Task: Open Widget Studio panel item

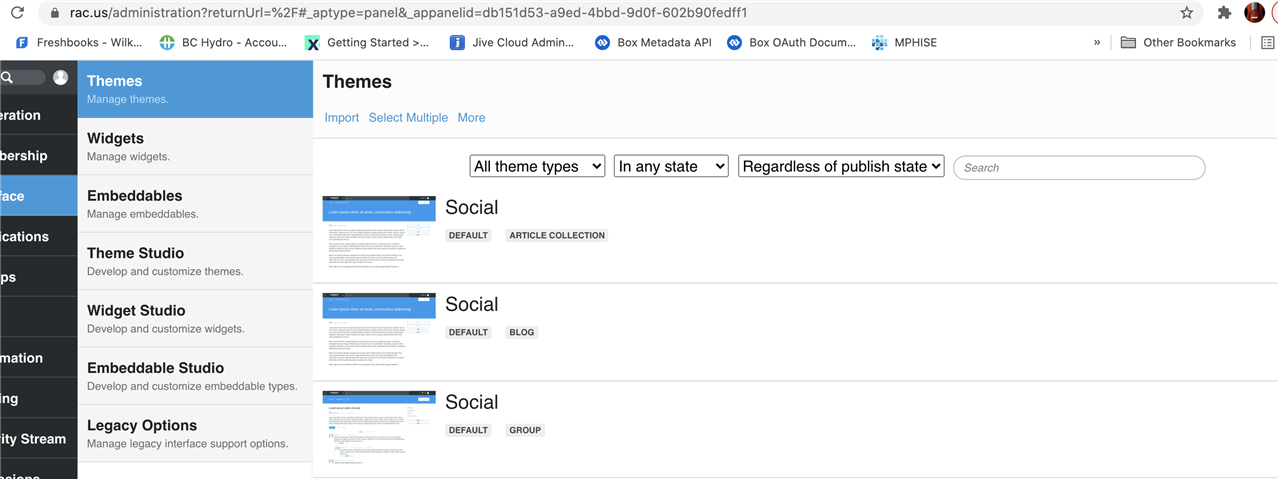Action: [x=195, y=319]
